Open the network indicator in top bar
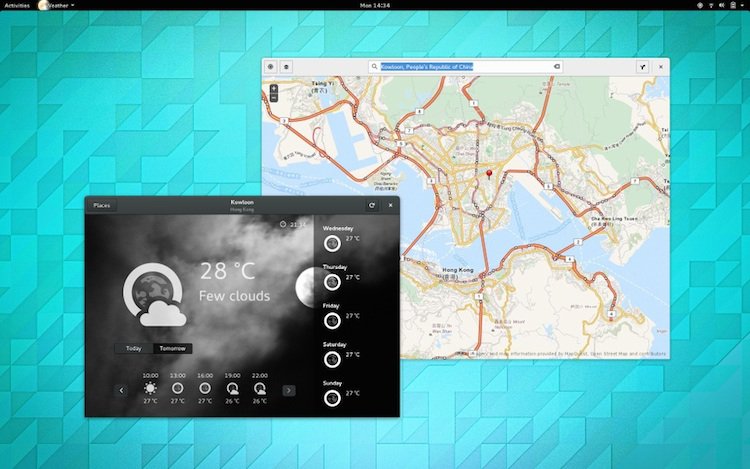The image size is (750, 469). pyautogui.click(x=711, y=5)
